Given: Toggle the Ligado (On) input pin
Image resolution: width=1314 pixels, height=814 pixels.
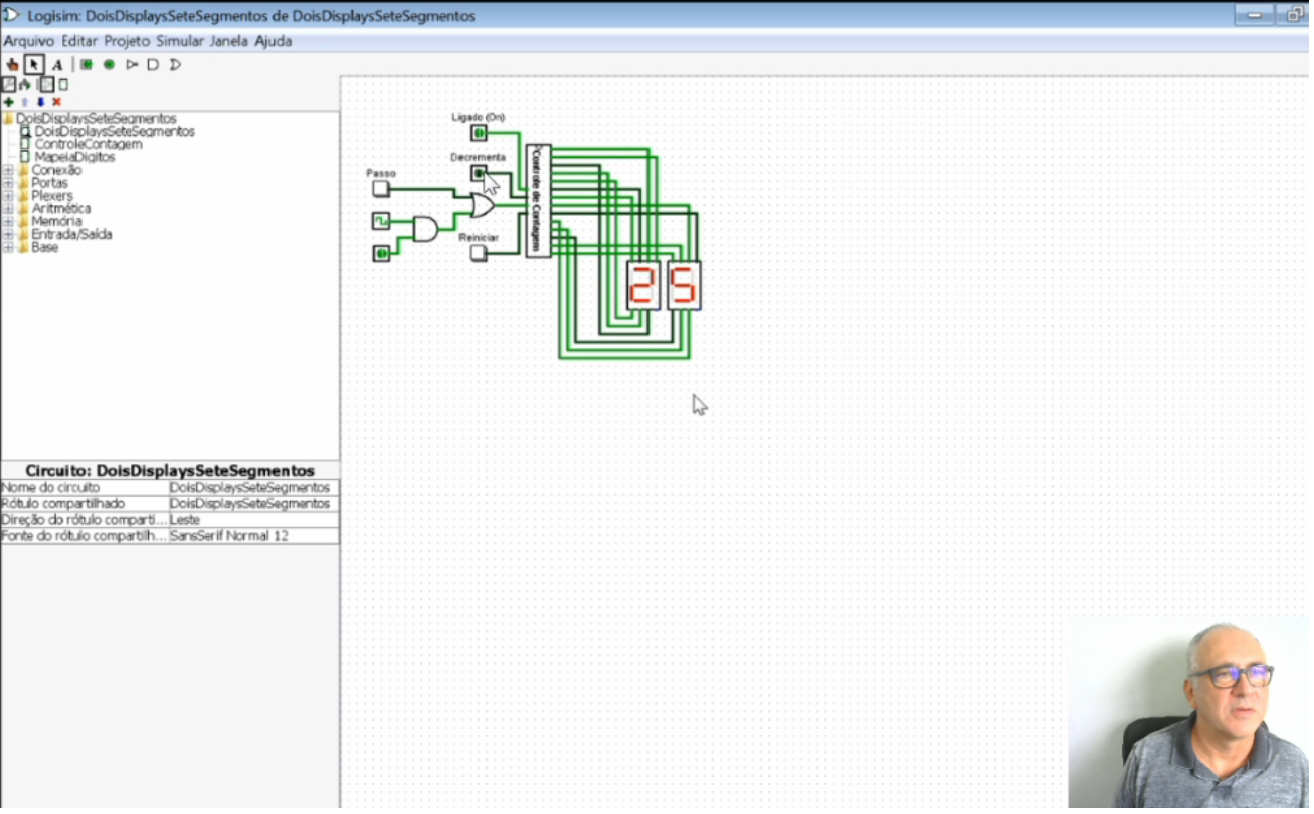Looking at the screenshot, I should pyautogui.click(x=481, y=130).
